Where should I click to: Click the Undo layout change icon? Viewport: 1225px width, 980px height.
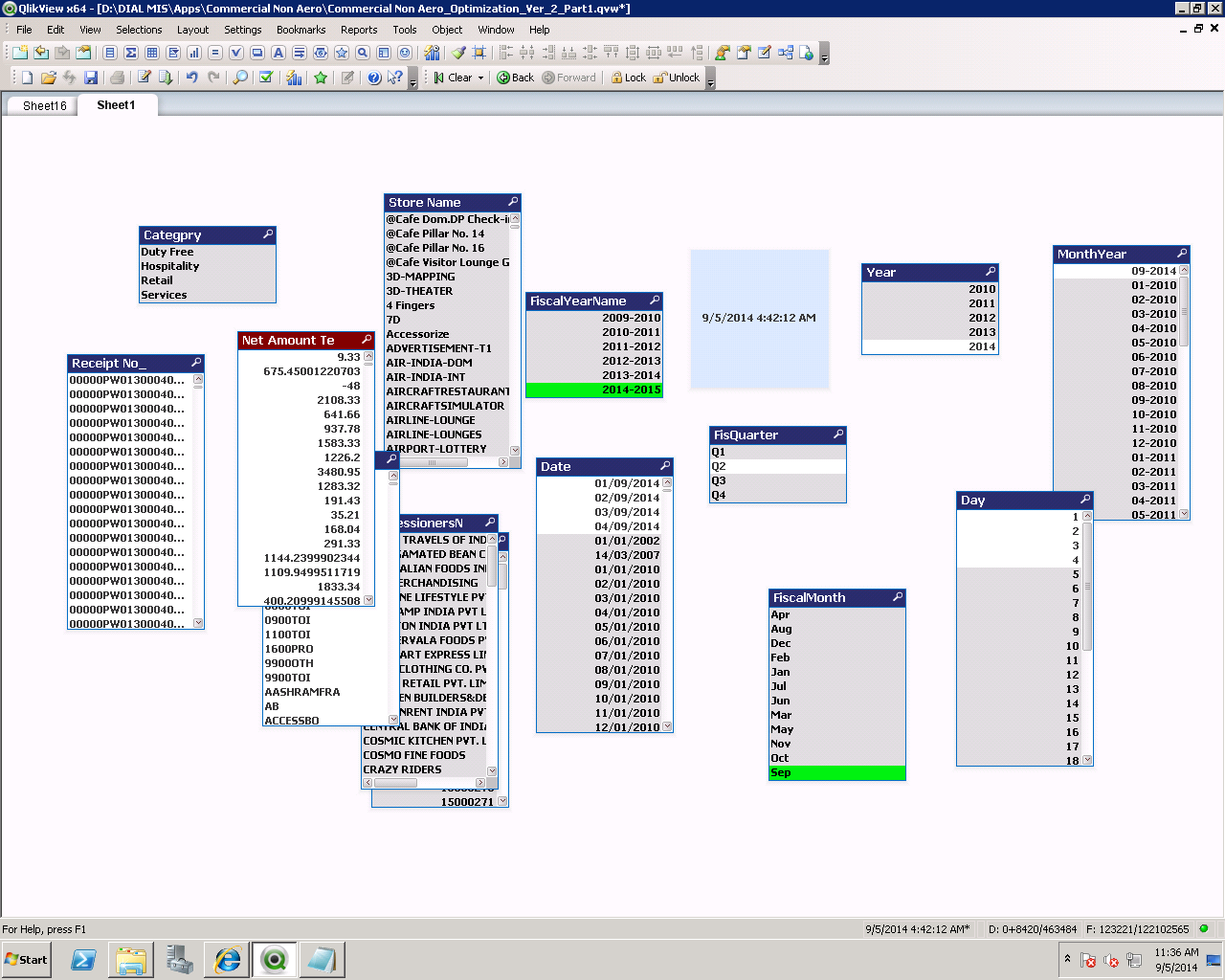pos(192,78)
